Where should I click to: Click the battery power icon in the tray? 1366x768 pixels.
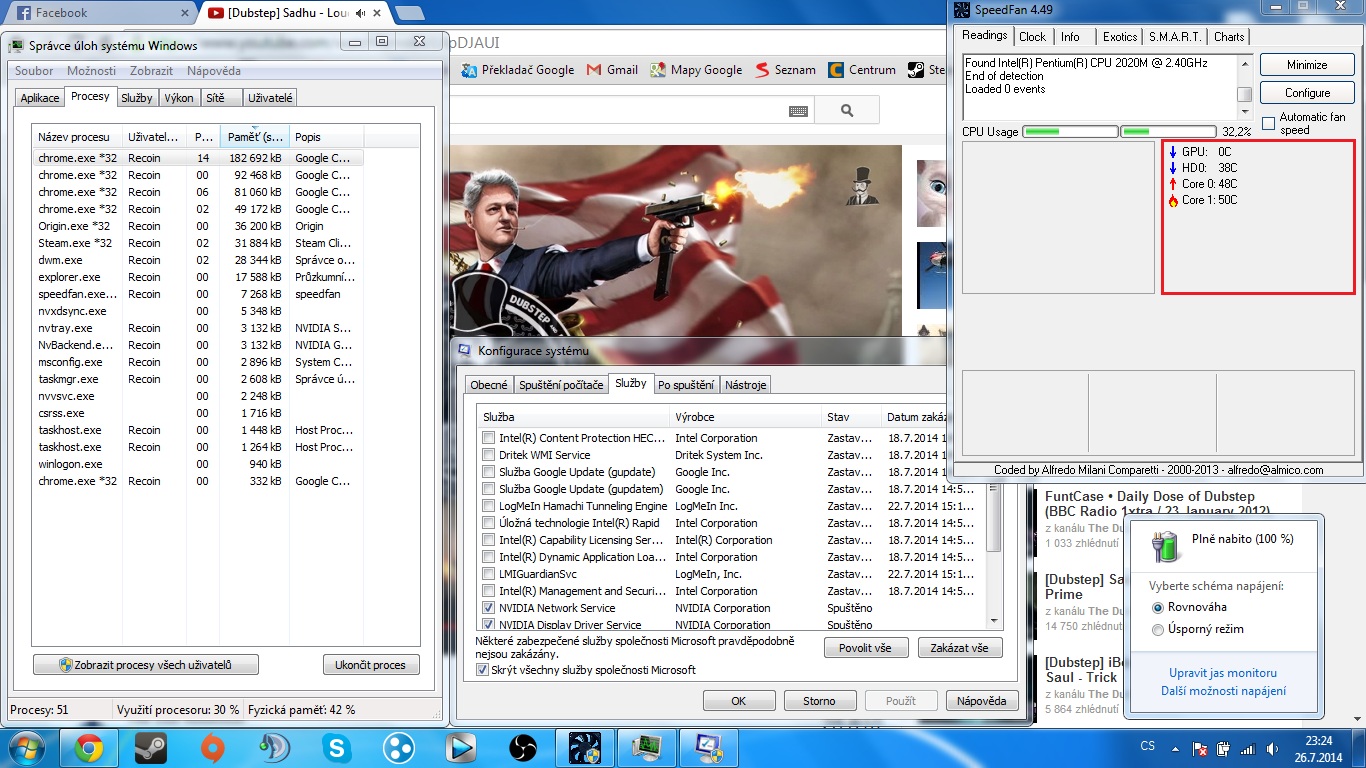[x=1222, y=748]
